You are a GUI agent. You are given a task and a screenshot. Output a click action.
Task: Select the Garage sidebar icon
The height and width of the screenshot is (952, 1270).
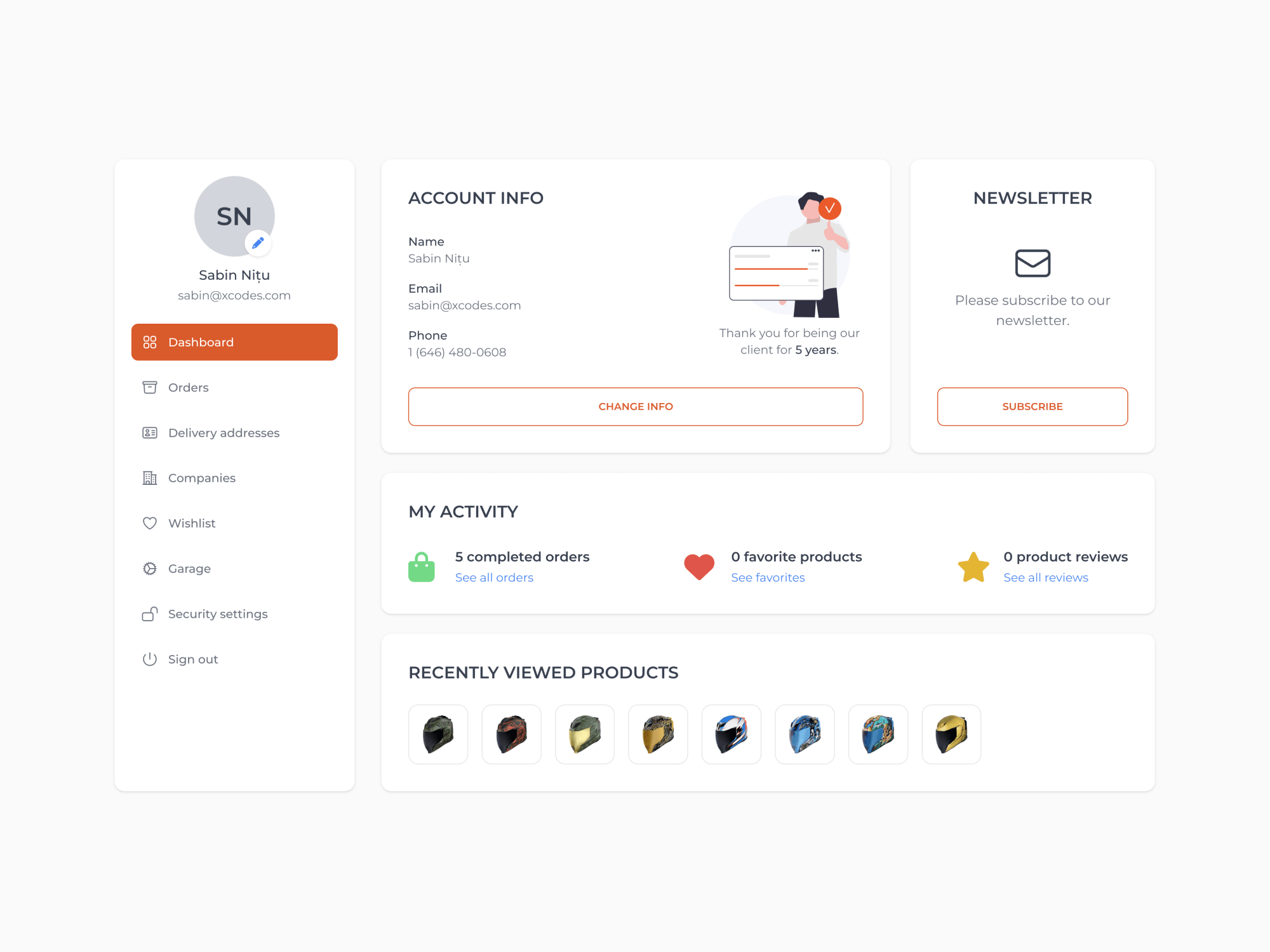click(149, 568)
